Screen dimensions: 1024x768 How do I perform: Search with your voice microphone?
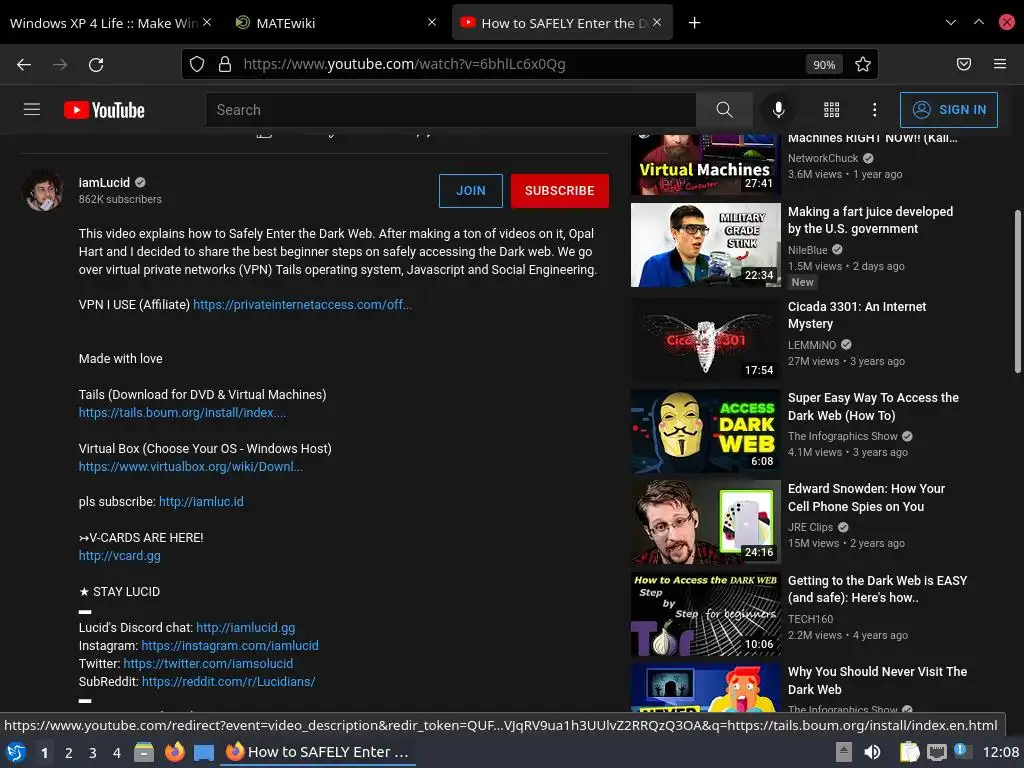[778, 110]
